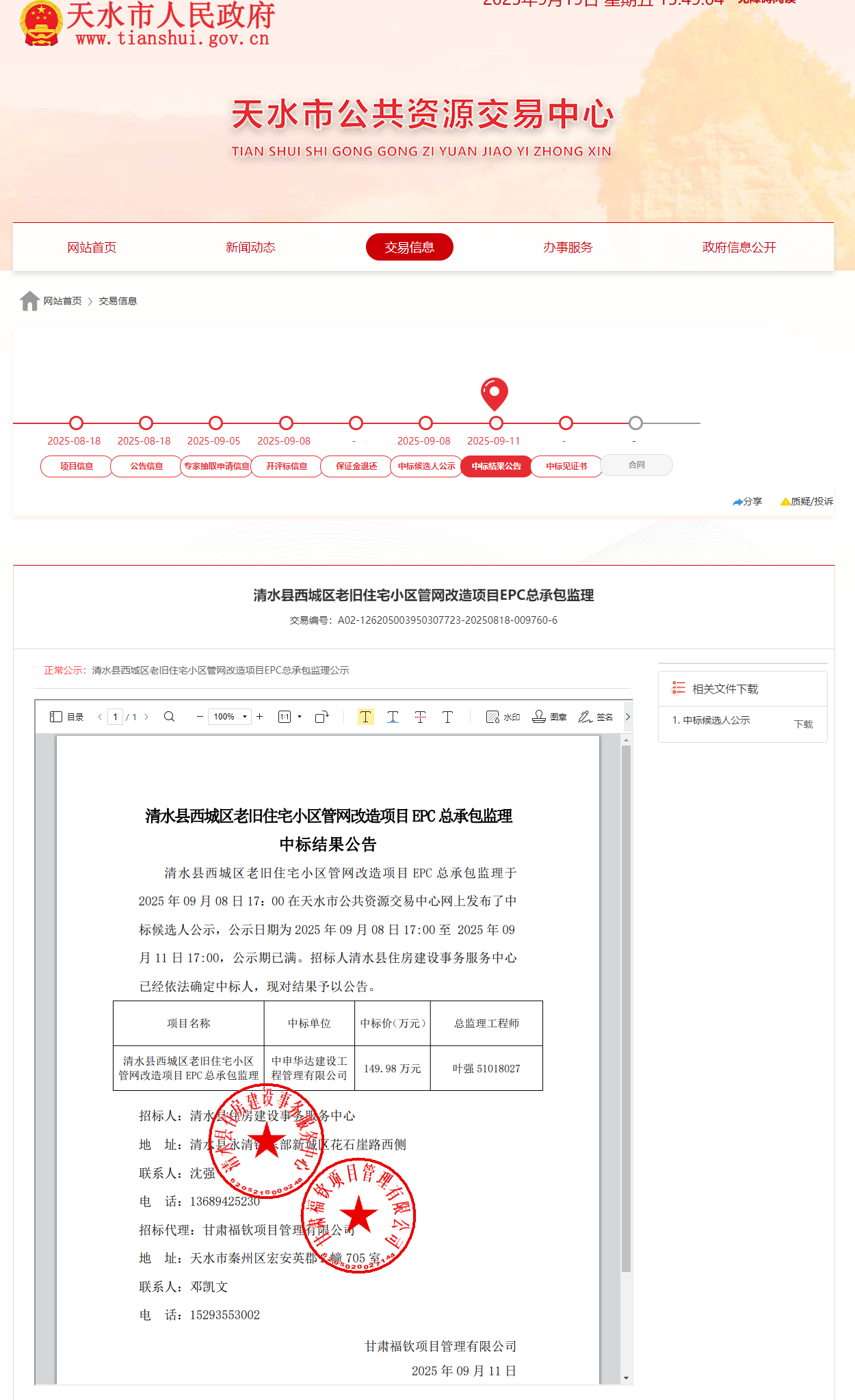Click the rotate page icon
This screenshot has width=855, height=1400.
click(x=321, y=717)
